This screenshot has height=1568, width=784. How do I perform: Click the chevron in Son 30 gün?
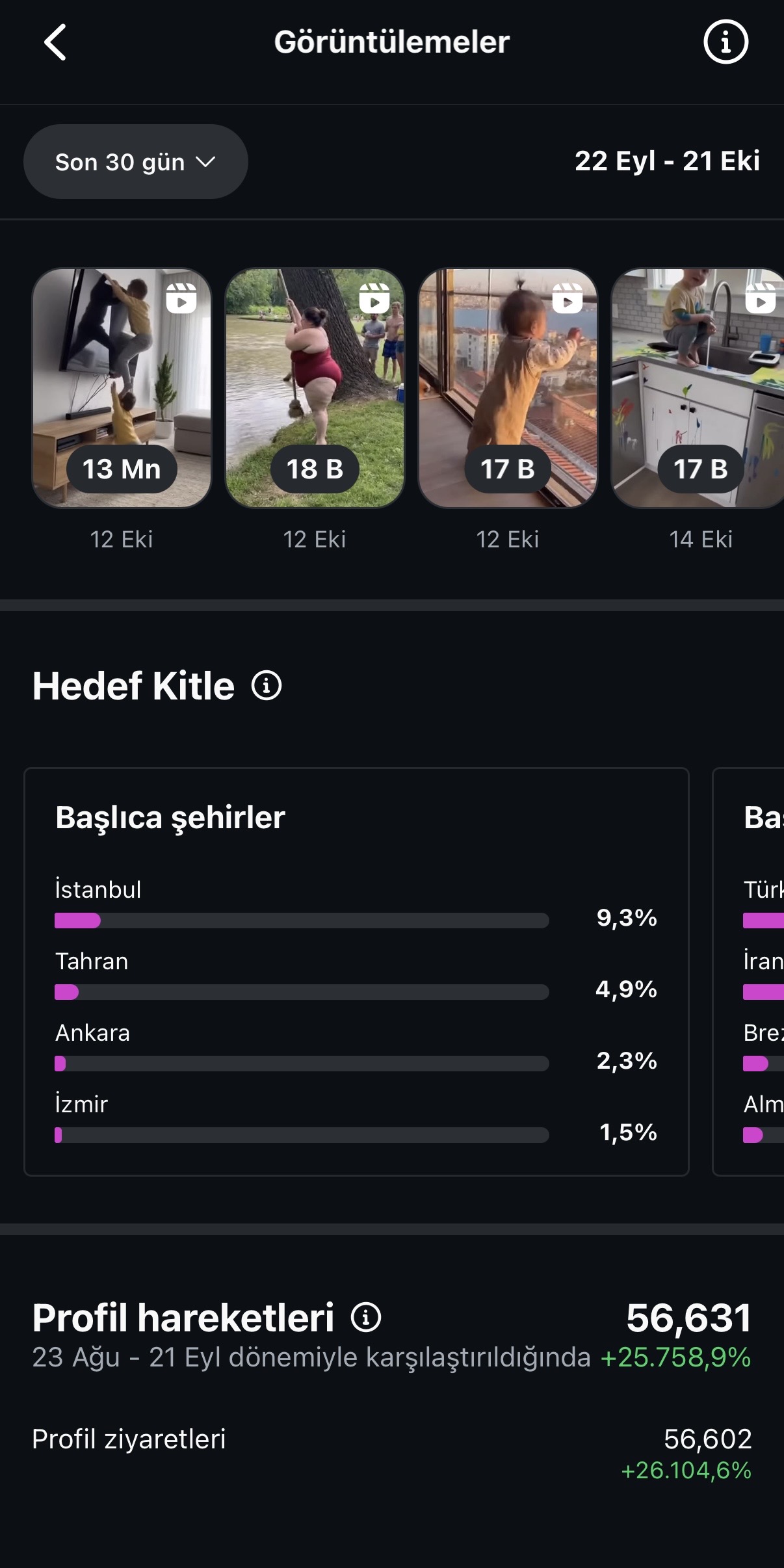pos(205,162)
